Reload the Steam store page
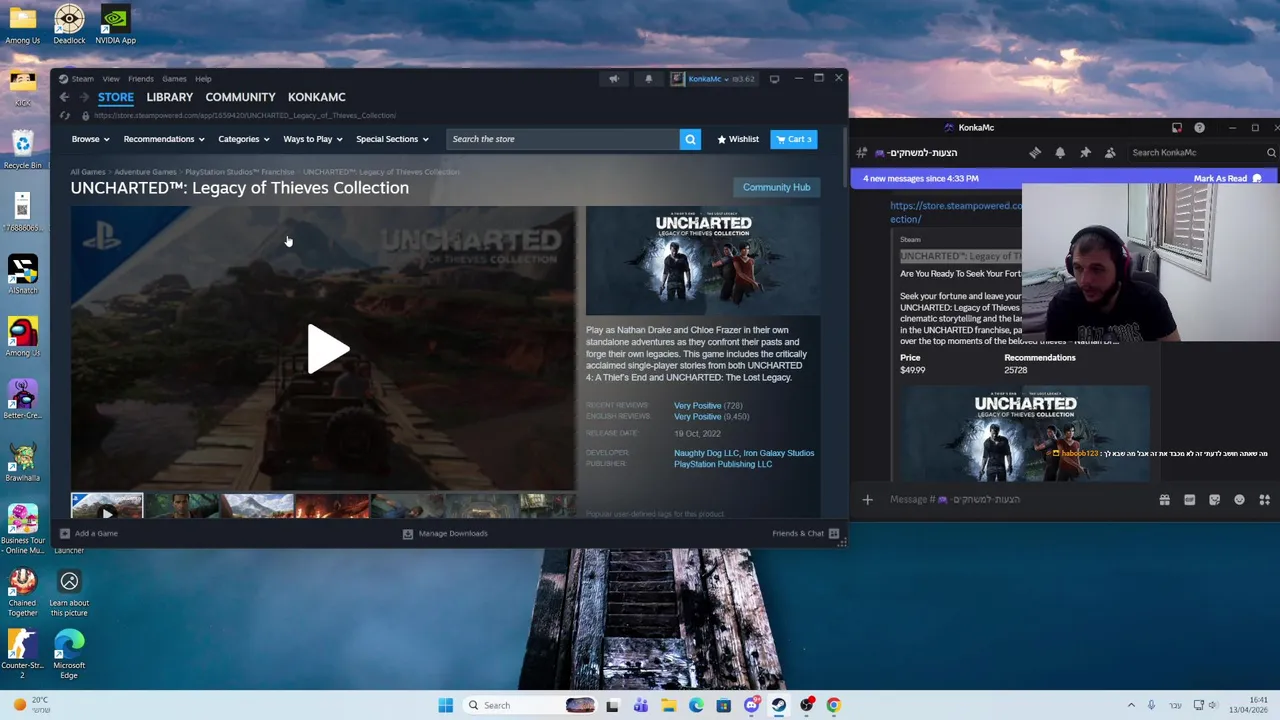This screenshot has height=720, width=1280. pos(65,116)
